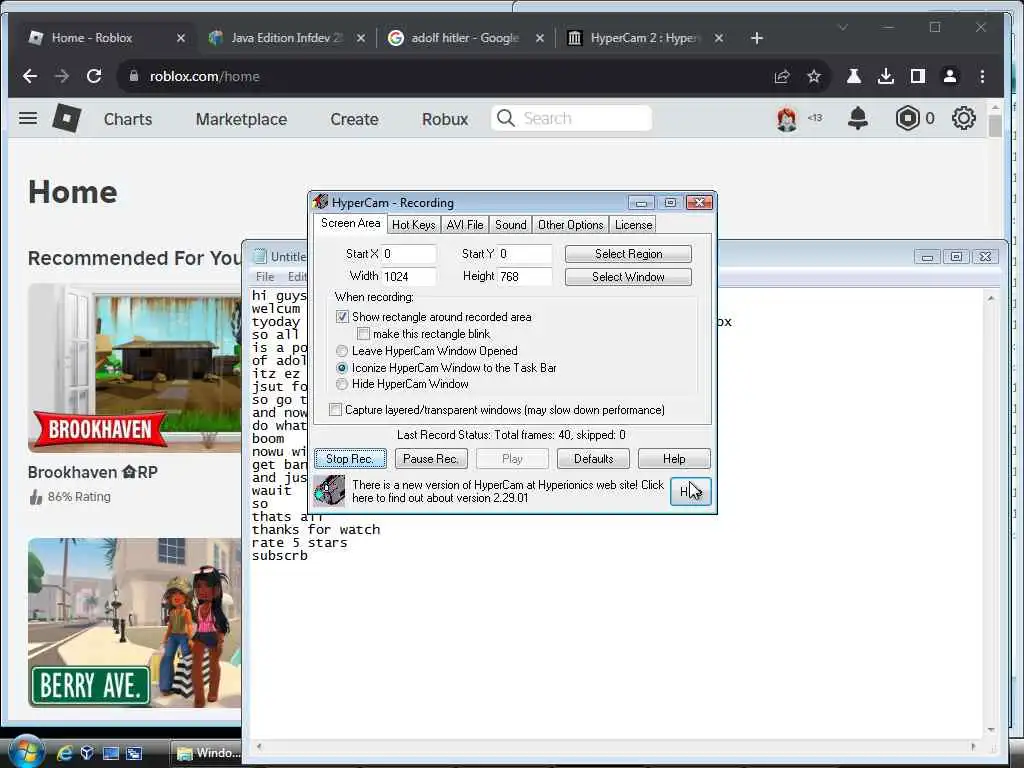This screenshot has height=768, width=1024.
Task: Click the HyperCam camera icon in banner
Action: 329,491
